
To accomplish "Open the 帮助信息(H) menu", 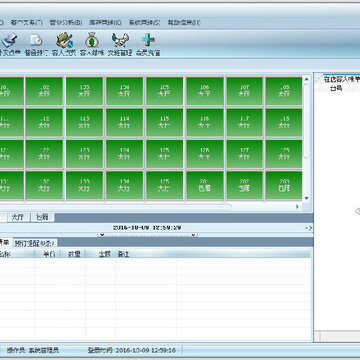I will pyautogui.click(x=184, y=23).
